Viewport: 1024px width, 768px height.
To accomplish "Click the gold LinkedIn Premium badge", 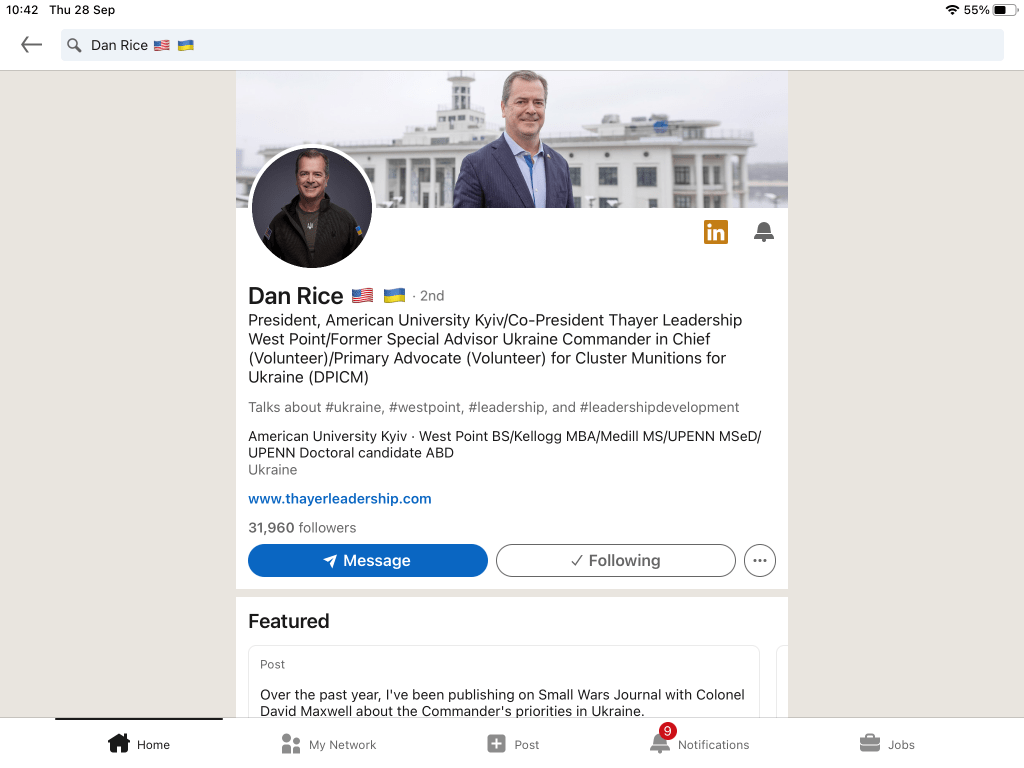I will (716, 232).
